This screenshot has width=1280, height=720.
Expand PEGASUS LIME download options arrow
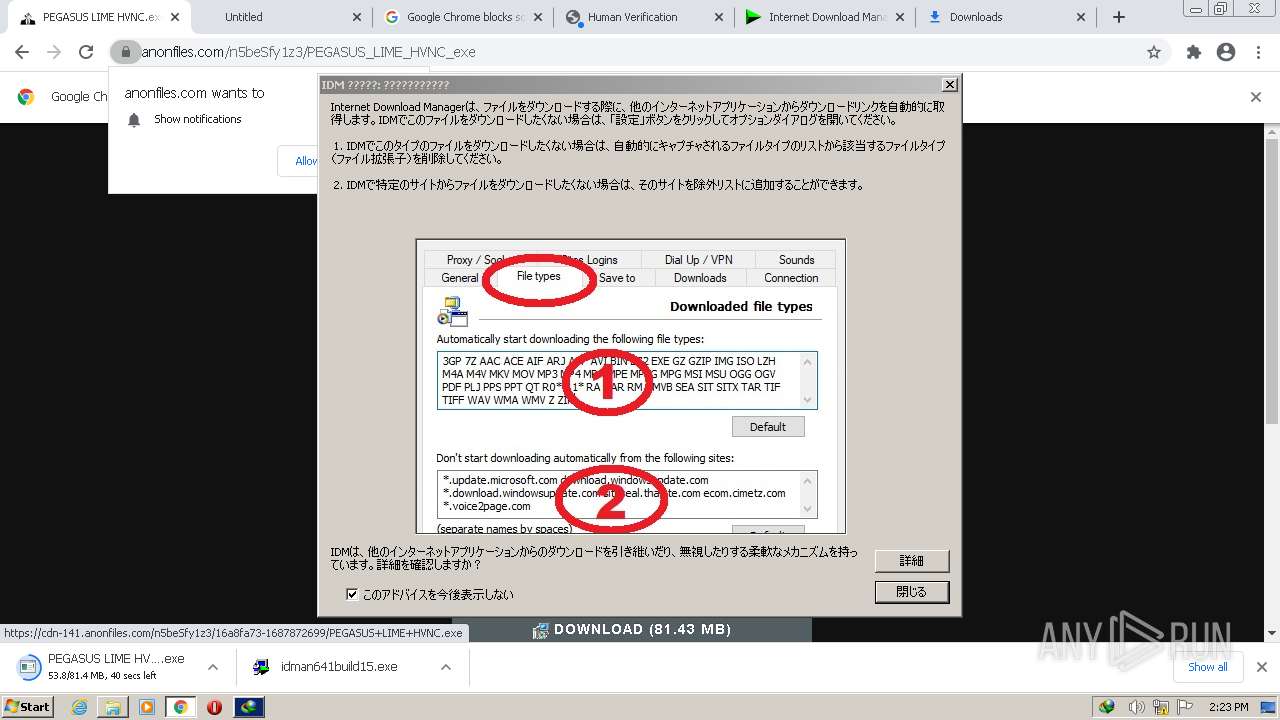[213, 667]
